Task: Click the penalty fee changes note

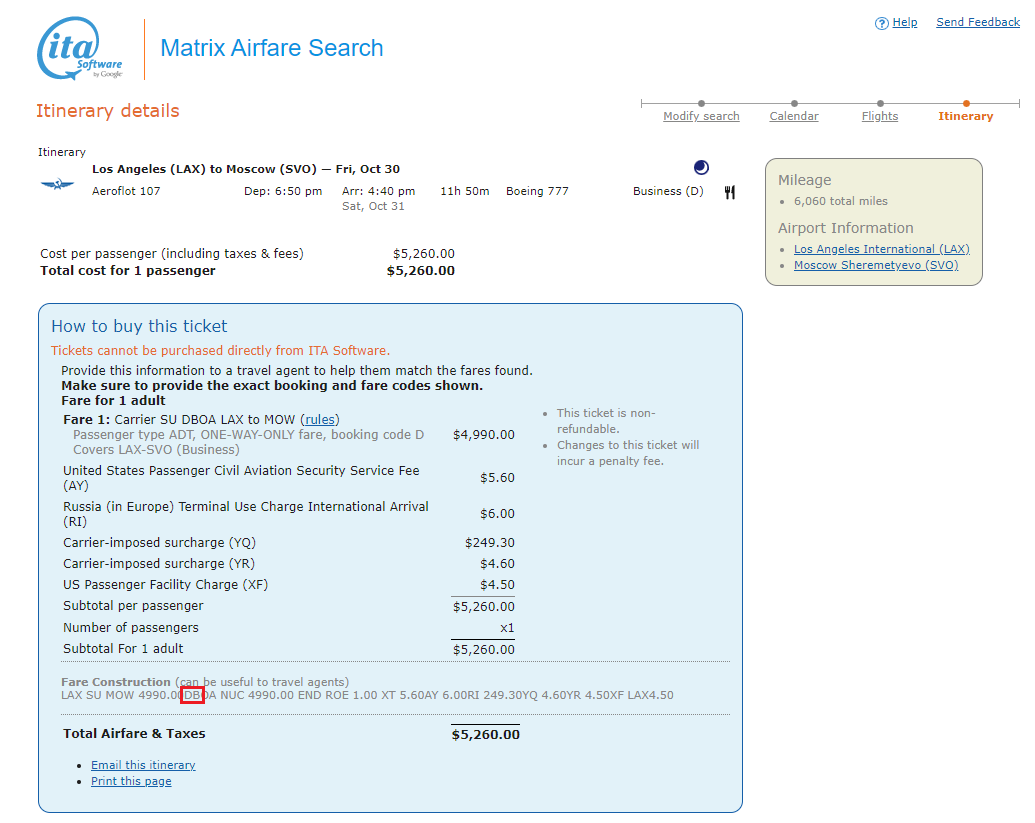Action: tap(628, 453)
